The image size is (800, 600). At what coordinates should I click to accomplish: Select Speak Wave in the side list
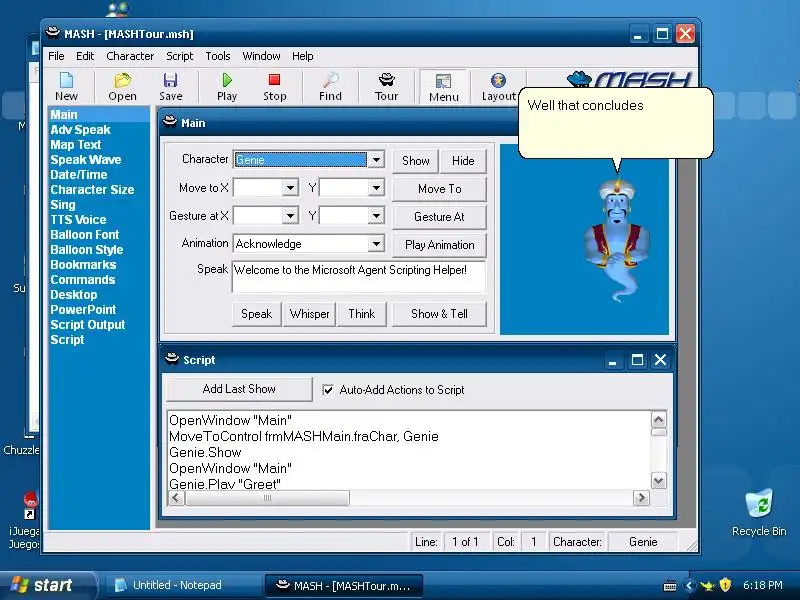[x=86, y=160]
